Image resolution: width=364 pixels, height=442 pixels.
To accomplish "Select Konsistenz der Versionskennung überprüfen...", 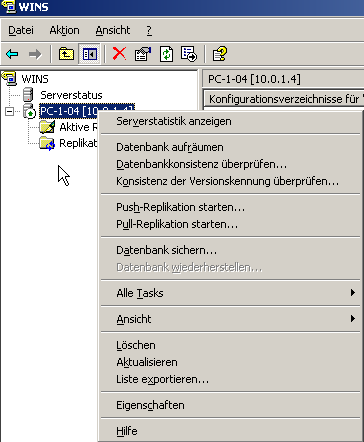I will [x=231, y=181].
